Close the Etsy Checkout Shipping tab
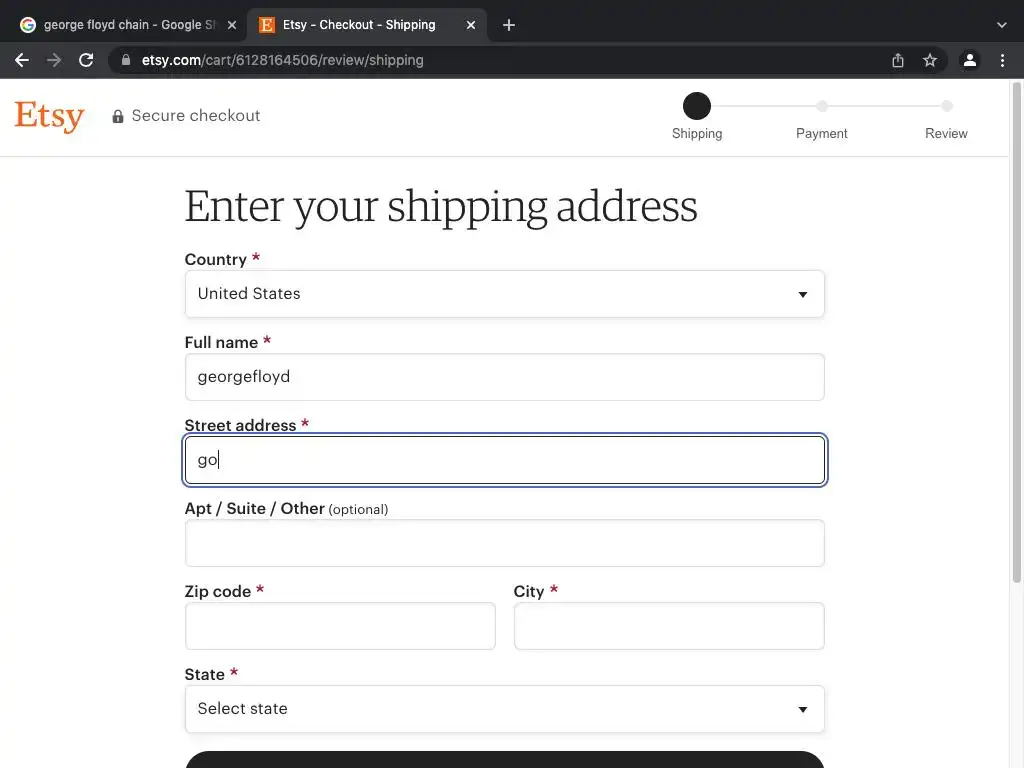This screenshot has height=768, width=1024. point(471,25)
